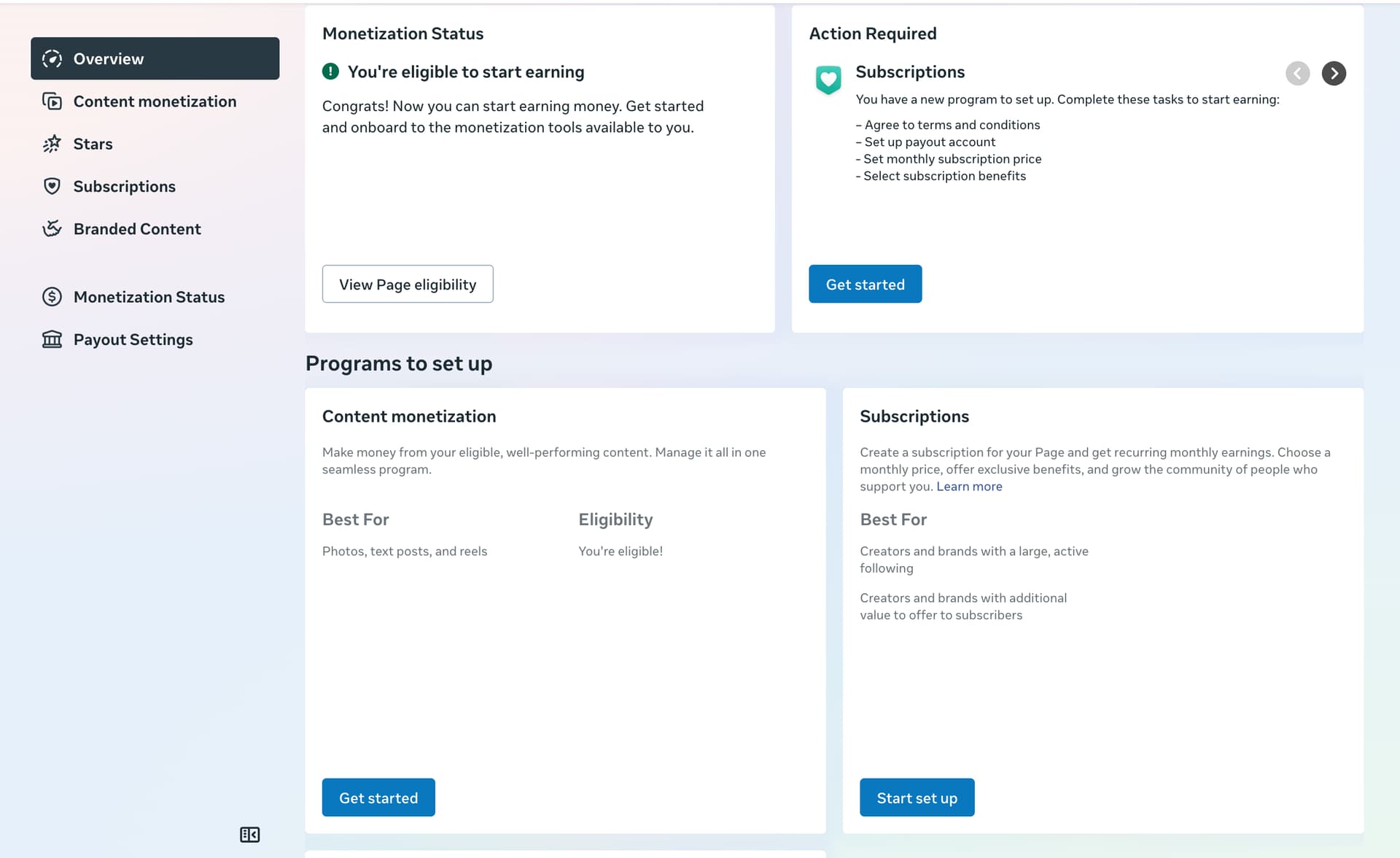
Task: Go to next Action Required card
Action: [1334, 73]
